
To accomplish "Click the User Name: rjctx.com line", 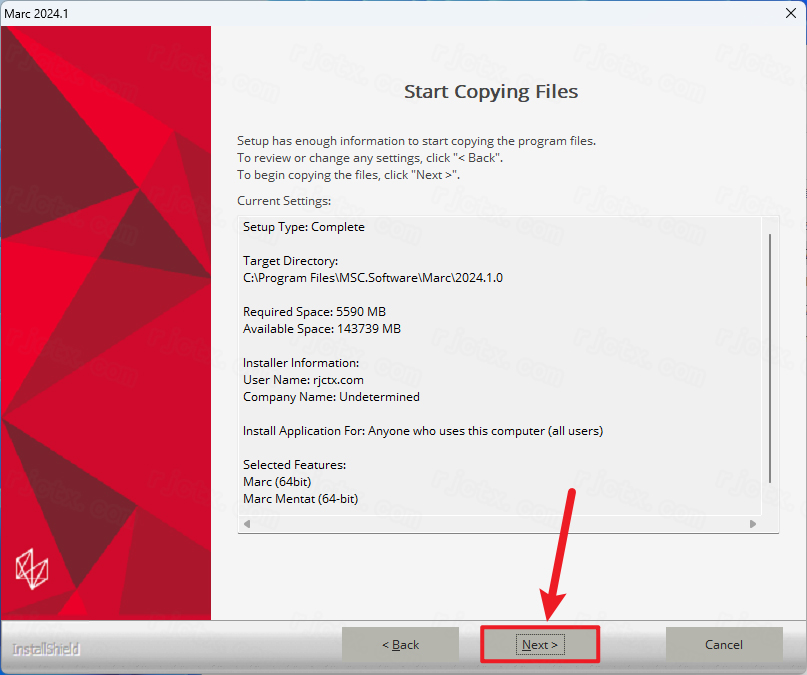I will (x=303, y=380).
